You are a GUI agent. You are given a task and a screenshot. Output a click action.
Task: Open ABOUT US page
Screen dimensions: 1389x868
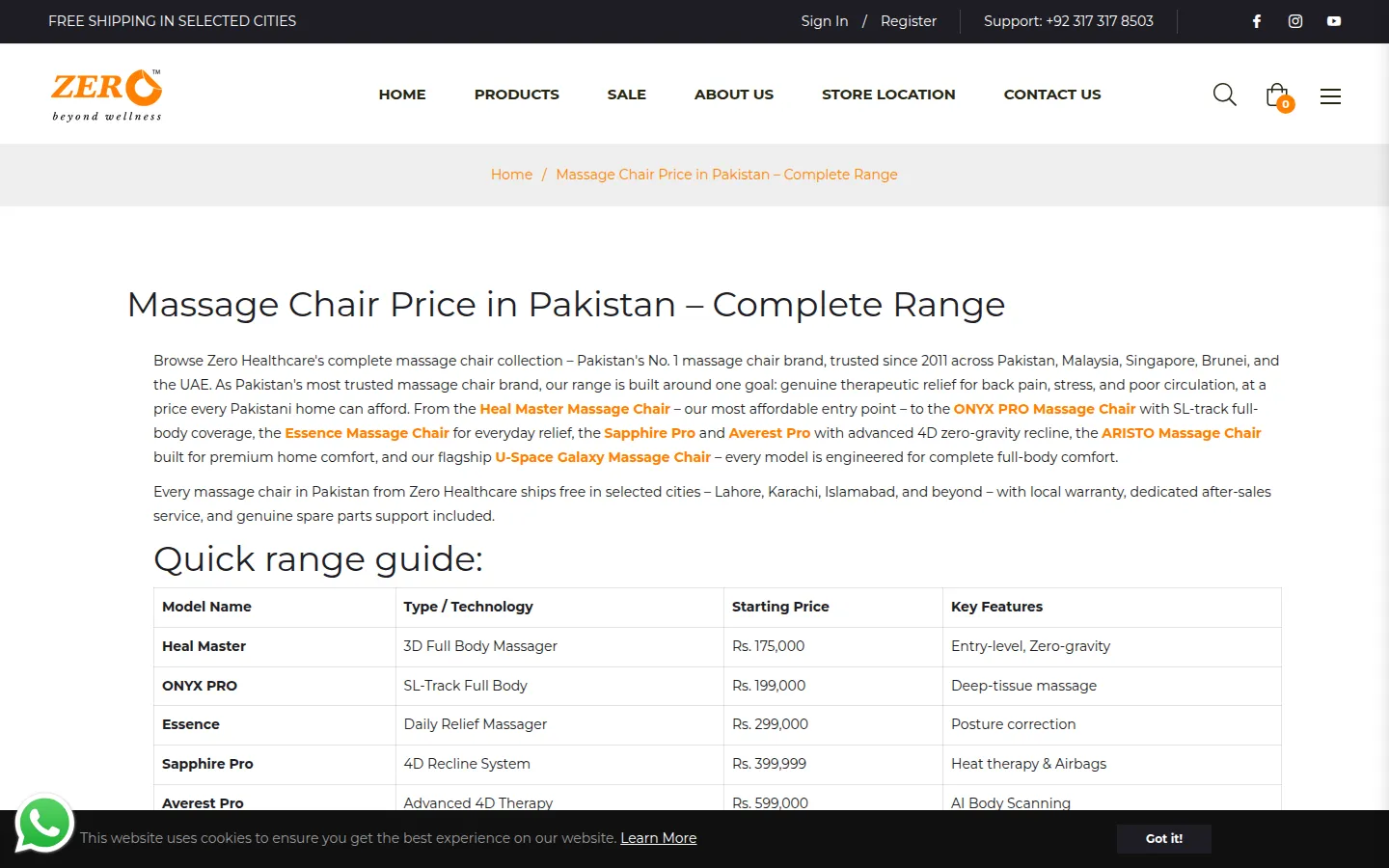coord(734,95)
